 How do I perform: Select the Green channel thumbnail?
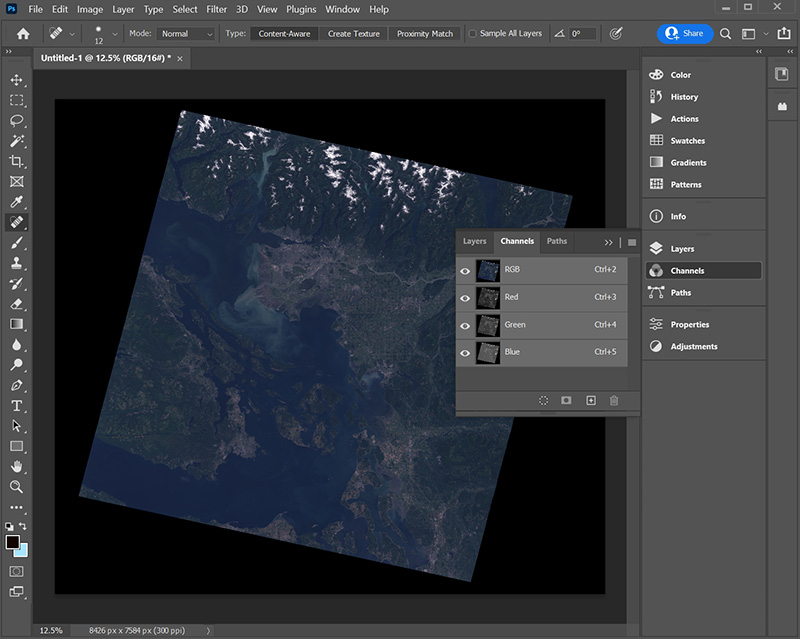[x=488, y=325]
